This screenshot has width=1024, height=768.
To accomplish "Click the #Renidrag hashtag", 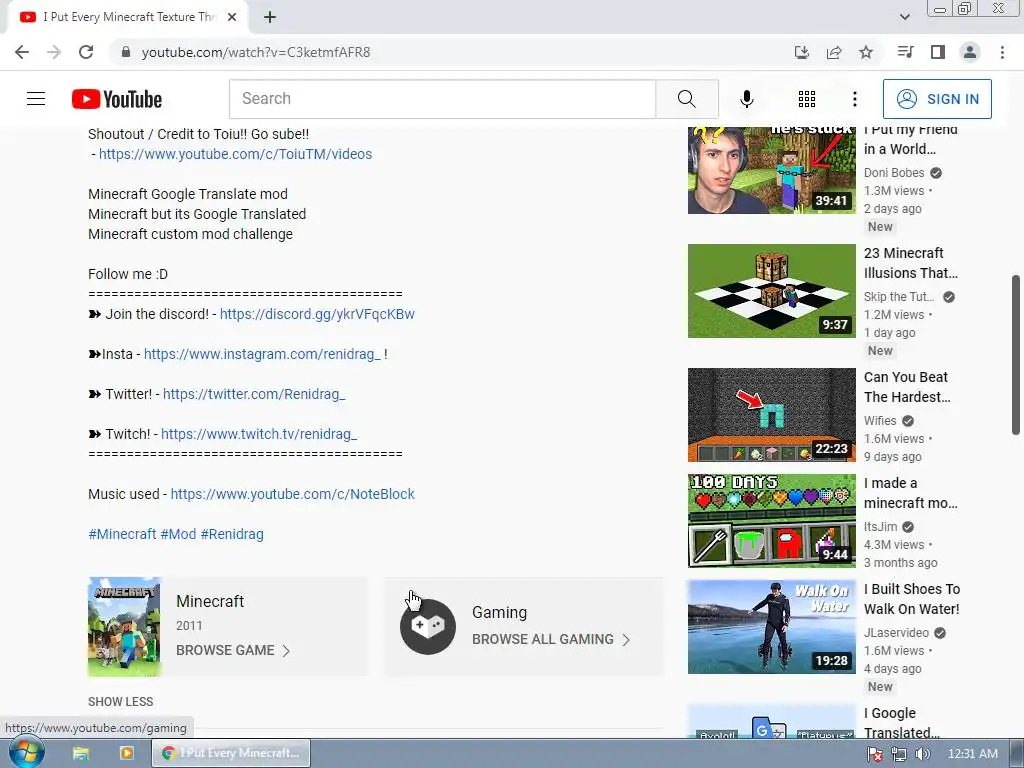I will click(232, 534).
